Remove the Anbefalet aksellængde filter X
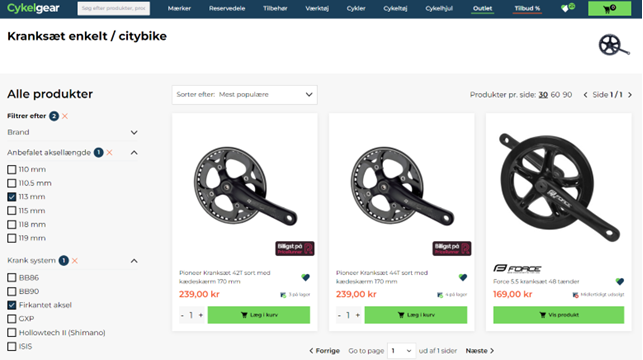This screenshot has height=360, width=643. coord(109,153)
